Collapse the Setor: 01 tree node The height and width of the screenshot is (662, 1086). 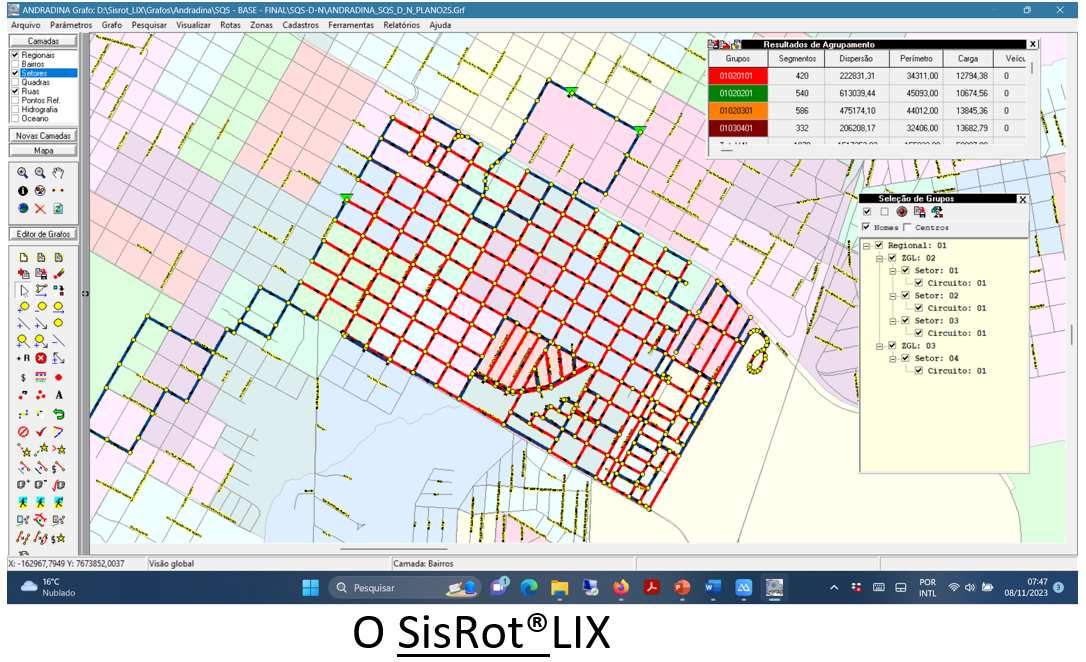click(x=893, y=271)
